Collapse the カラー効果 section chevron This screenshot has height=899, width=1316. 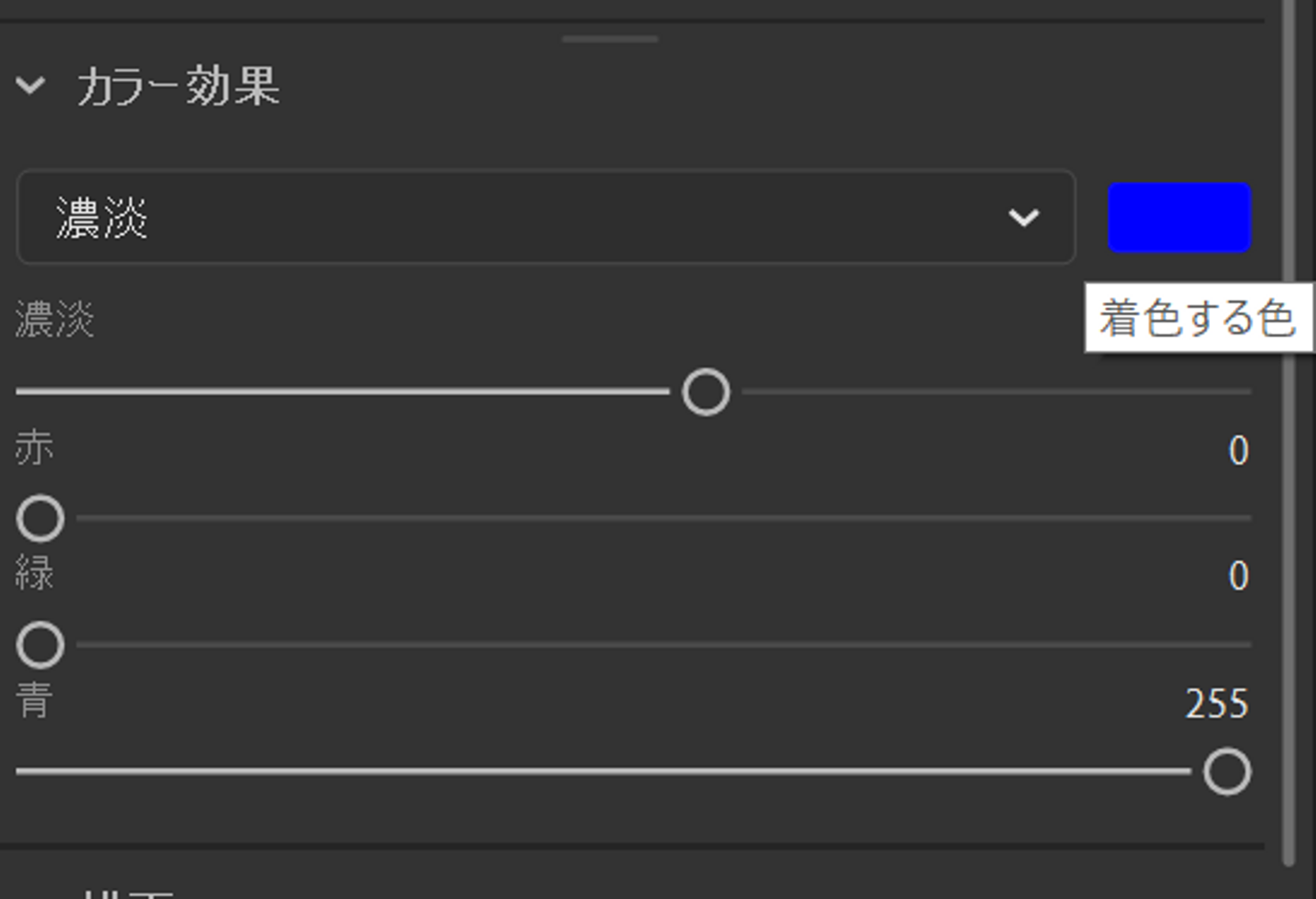(x=30, y=86)
